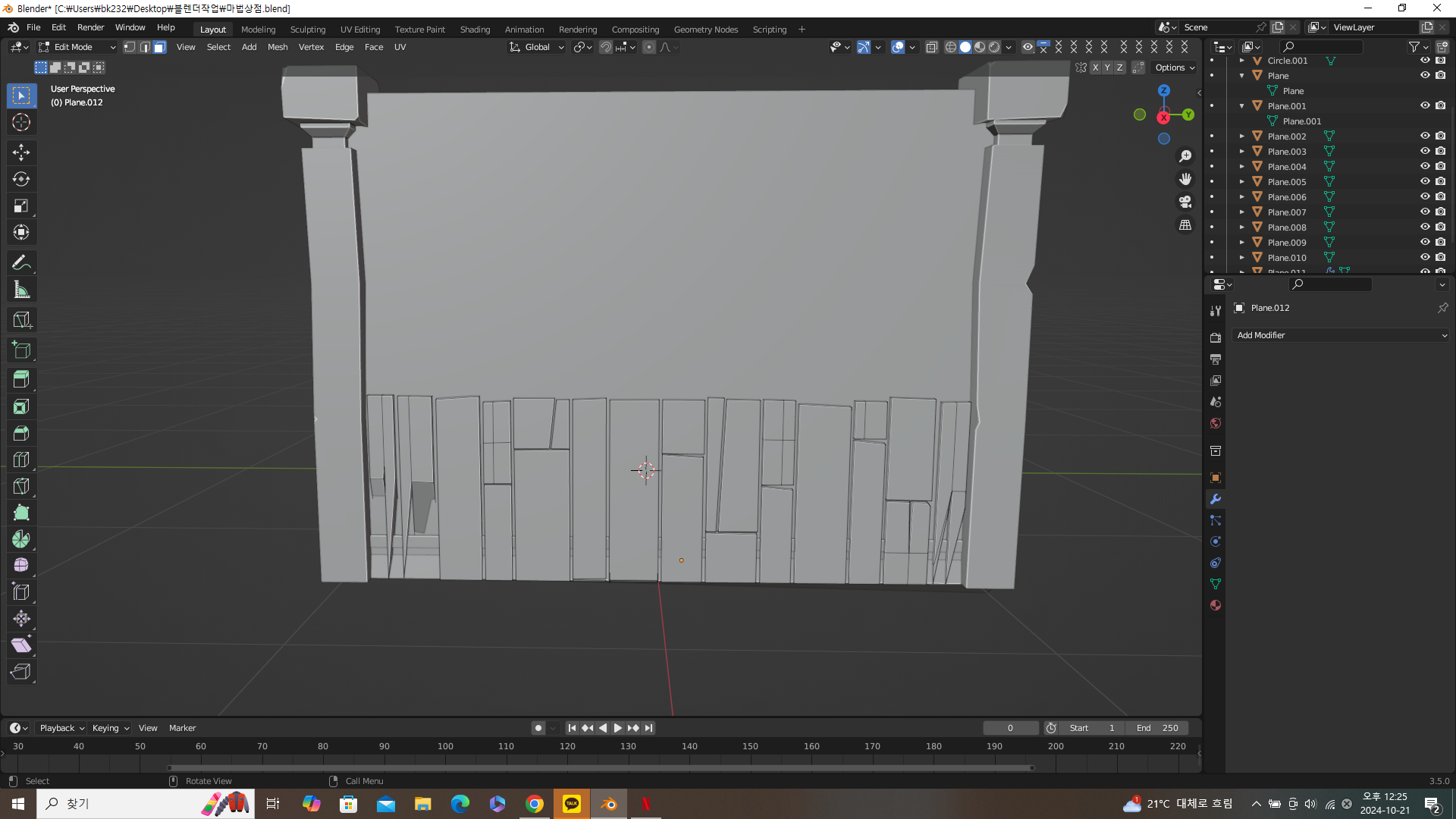
Task: Select the Rip Region tool
Action: pyautogui.click(x=21, y=672)
